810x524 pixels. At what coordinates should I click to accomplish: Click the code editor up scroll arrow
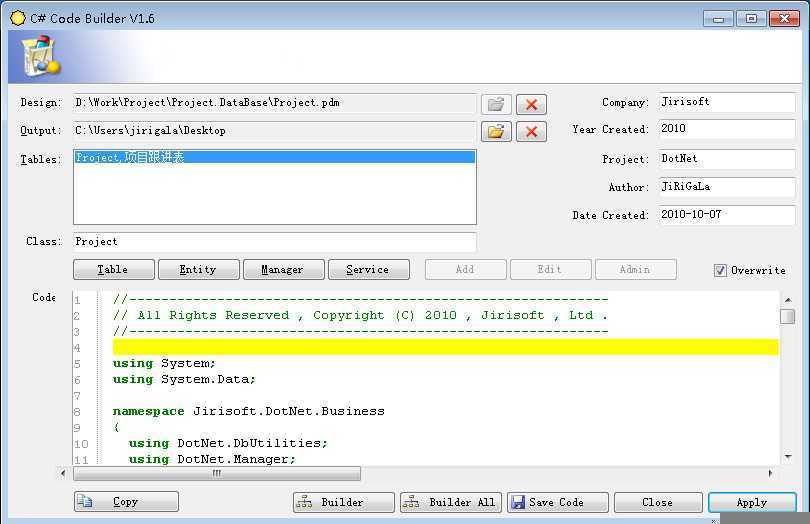coord(788,300)
